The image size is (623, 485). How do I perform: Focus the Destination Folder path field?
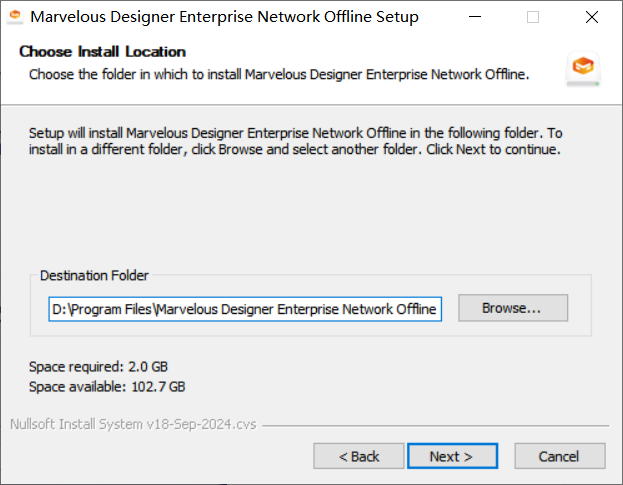point(244,309)
